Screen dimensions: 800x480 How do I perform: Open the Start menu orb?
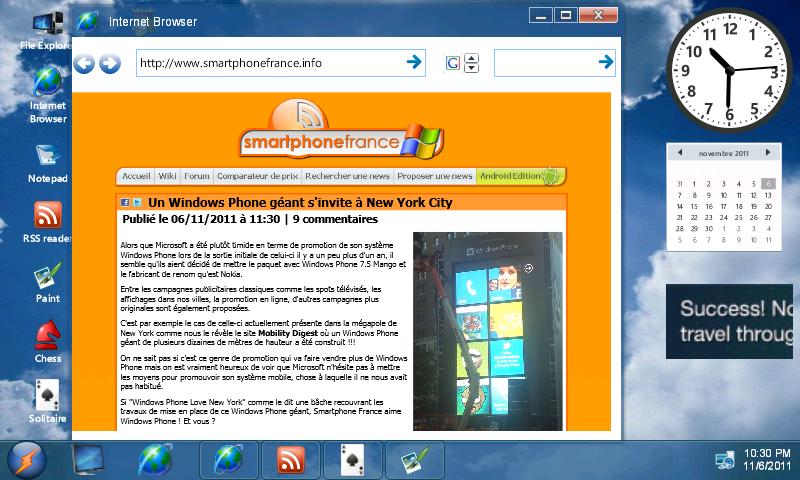coord(27,461)
